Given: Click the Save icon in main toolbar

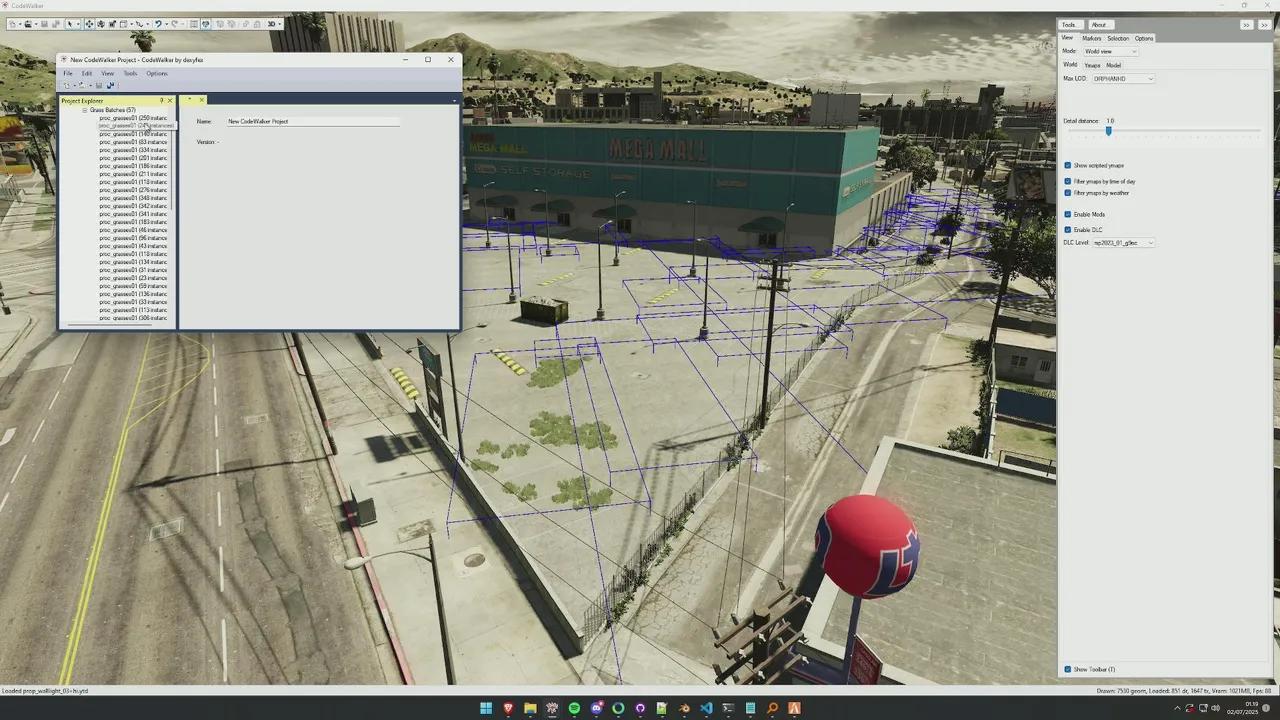Looking at the screenshot, I should [44, 24].
